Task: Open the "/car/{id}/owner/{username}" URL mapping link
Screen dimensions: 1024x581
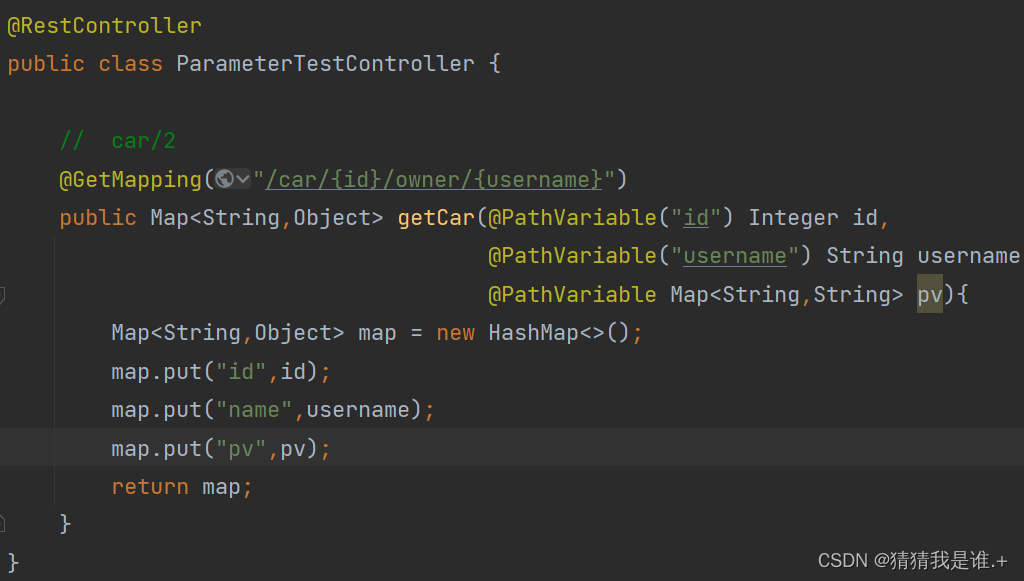Action: (x=434, y=180)
